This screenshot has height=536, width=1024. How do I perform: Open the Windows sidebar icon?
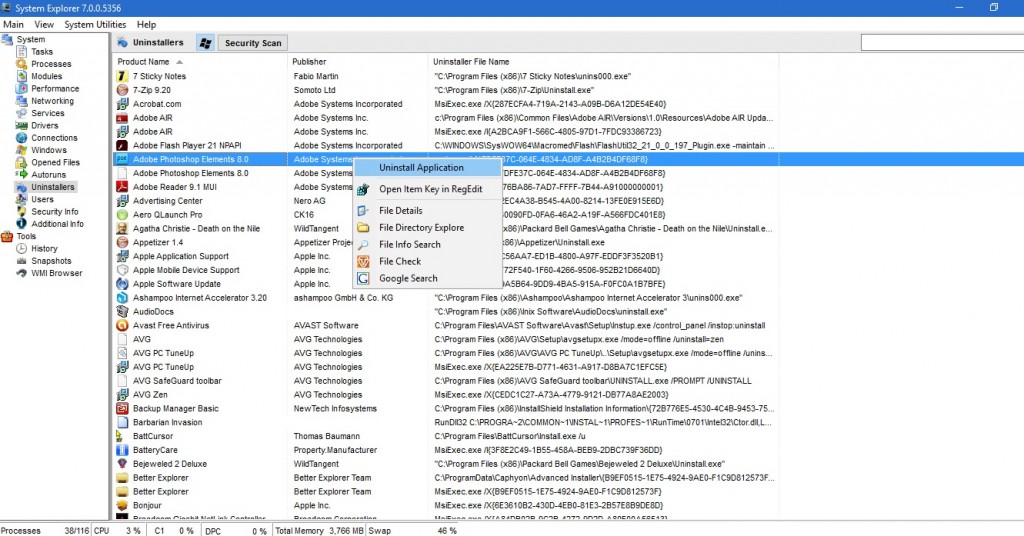(22, 150)
